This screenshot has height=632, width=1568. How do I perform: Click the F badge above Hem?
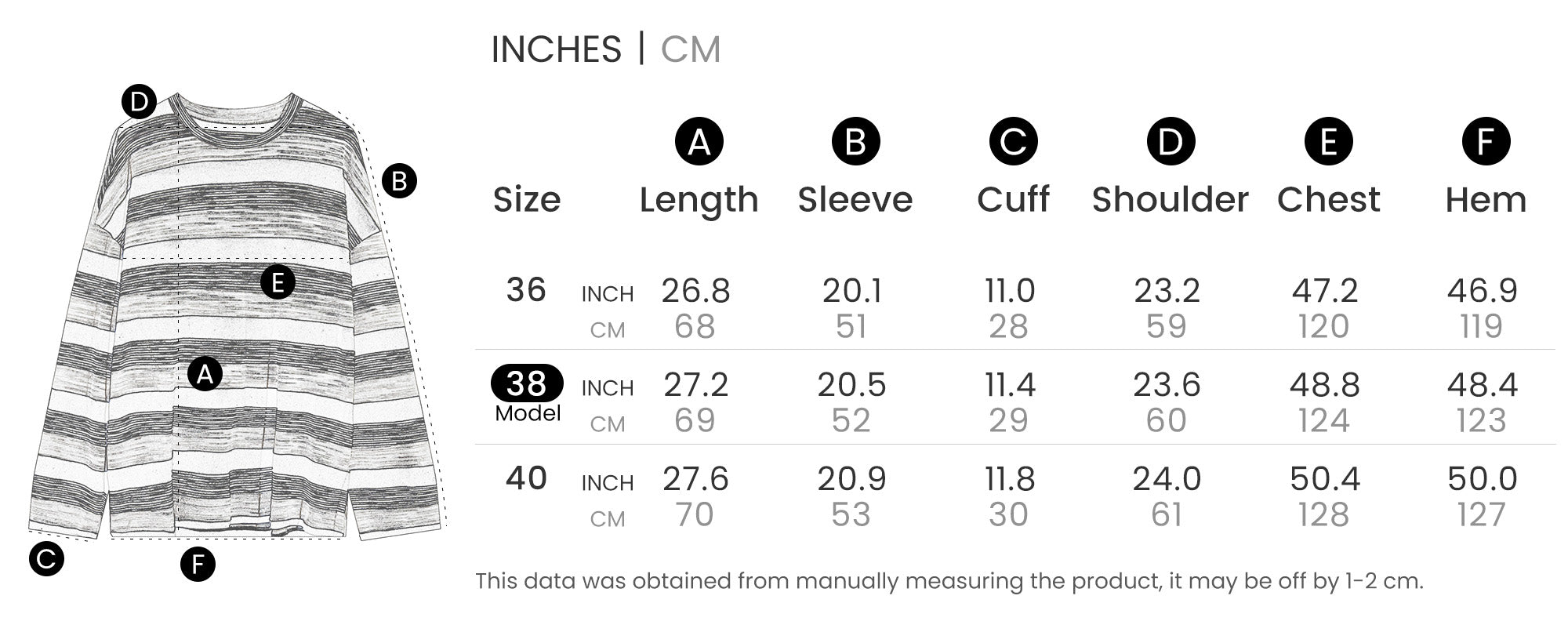click(1486, 142)
